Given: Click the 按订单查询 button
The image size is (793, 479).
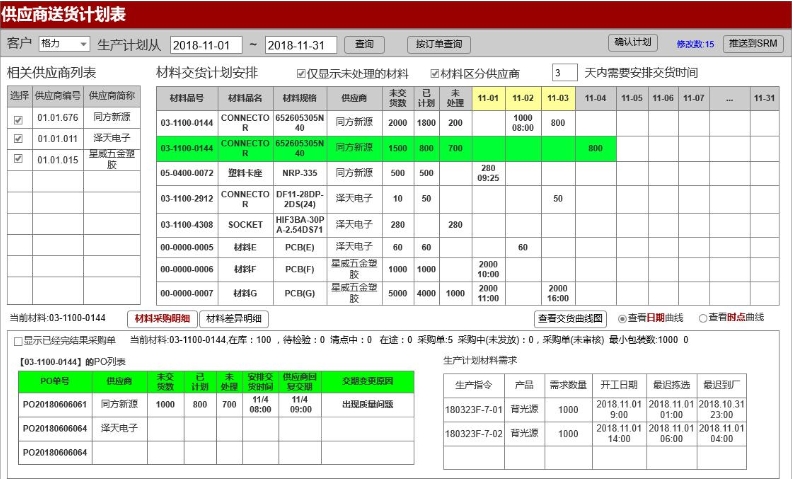Looking at the screenshot, I should (x=438, y=45).
